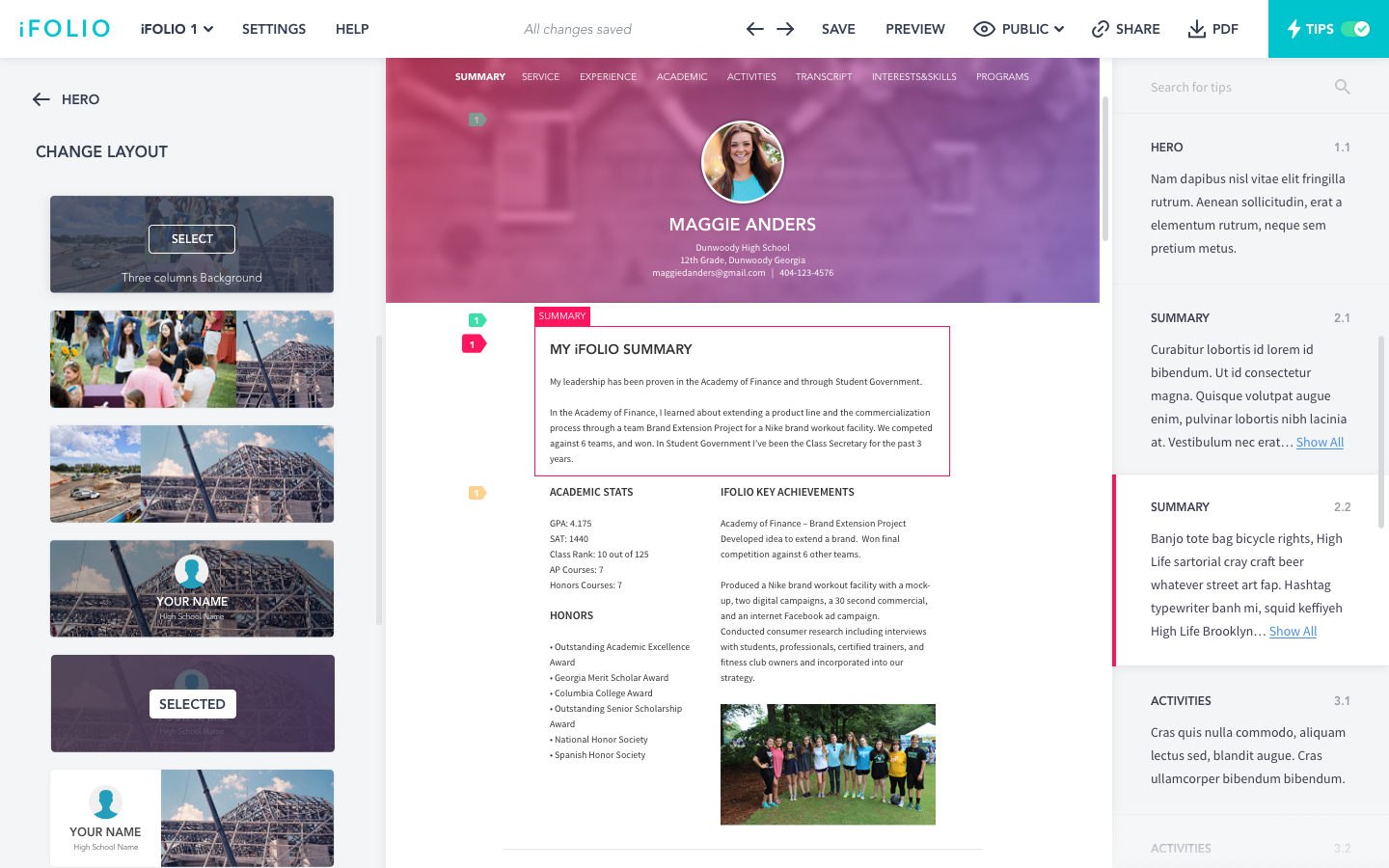Click SELECT on Three columns Background layout
Image resolution: width=1389 pixels, height=868 pixels.
pyautogui.click(x=192, y=239)
